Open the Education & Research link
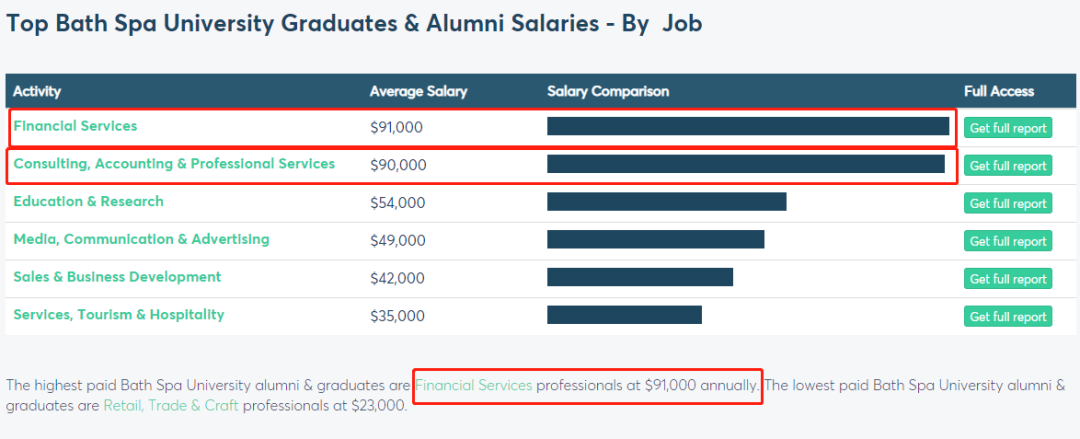 [88, 202]
